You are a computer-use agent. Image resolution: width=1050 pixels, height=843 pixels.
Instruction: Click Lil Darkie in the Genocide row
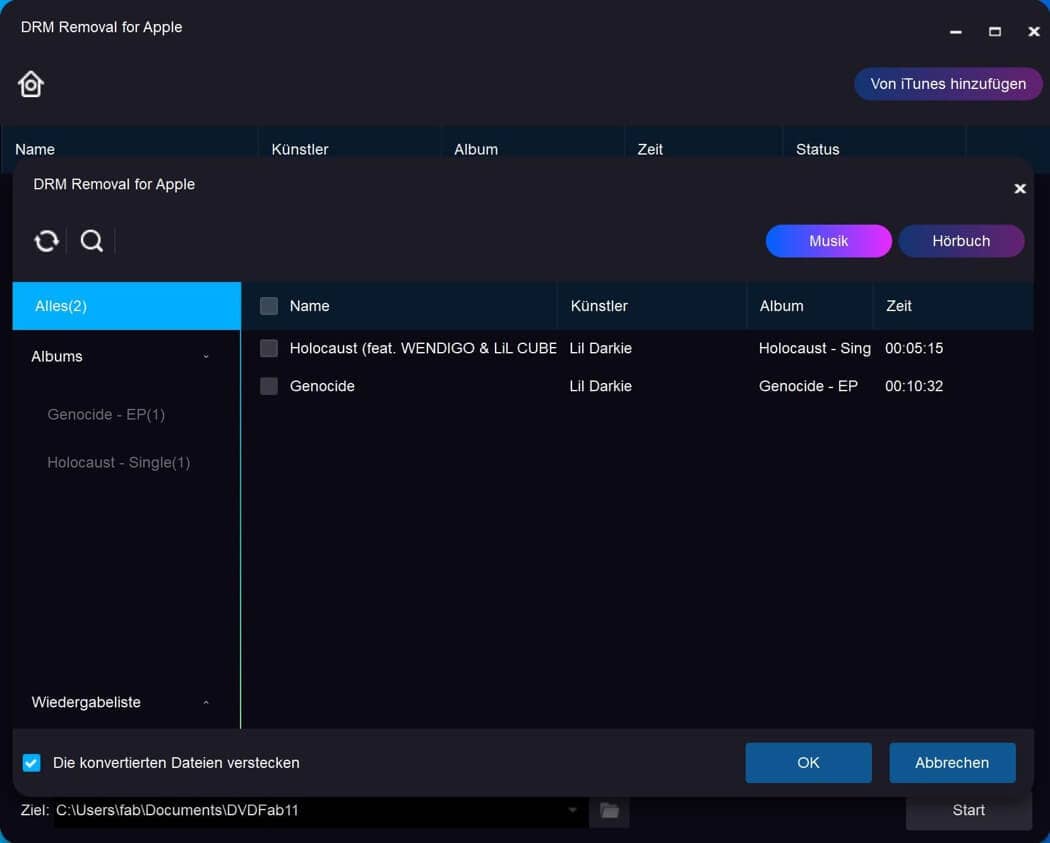pos(601,386)
